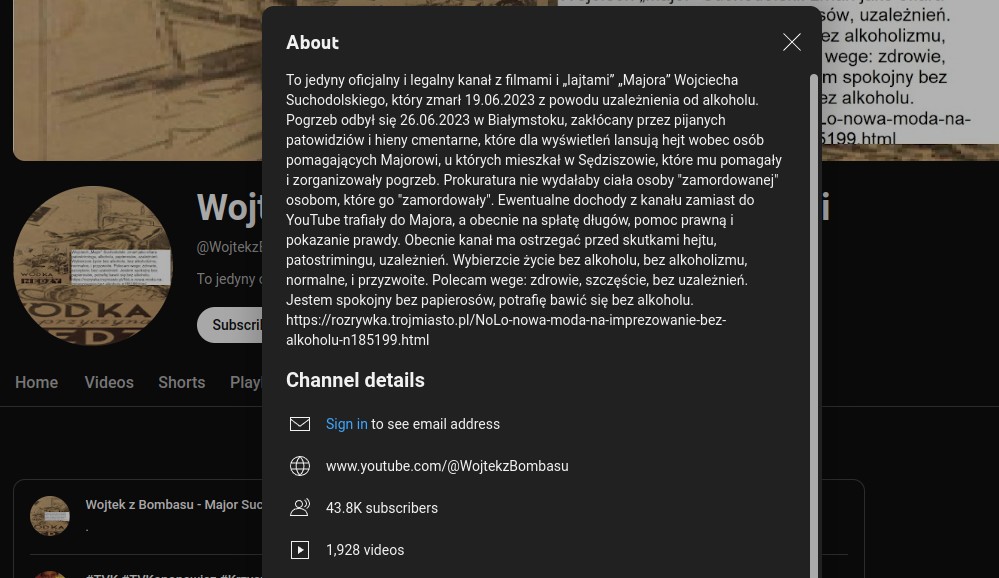Click the videos play icon
This screenshot has width=999, height=578.
point(300,550)
